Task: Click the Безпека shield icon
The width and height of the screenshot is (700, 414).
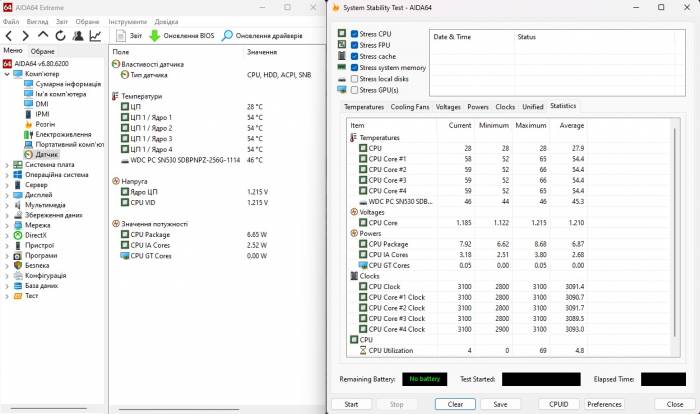Action: (x=18, y=265)
